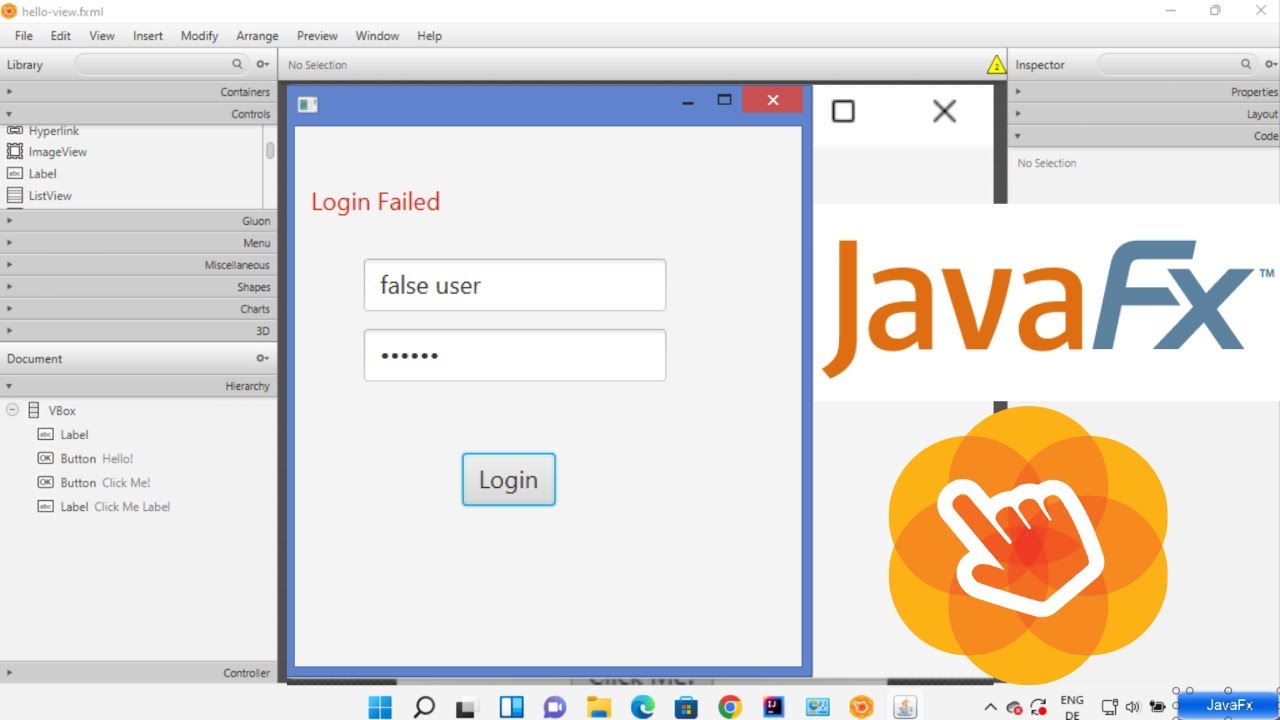The image size is (1280, 720).
Task: Open the Widgets taskbar icon
Action: (x=511, y=707)
